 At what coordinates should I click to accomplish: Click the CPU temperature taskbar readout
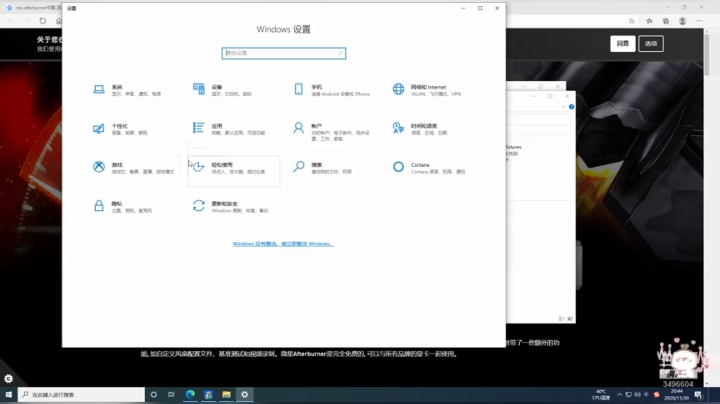601,395
